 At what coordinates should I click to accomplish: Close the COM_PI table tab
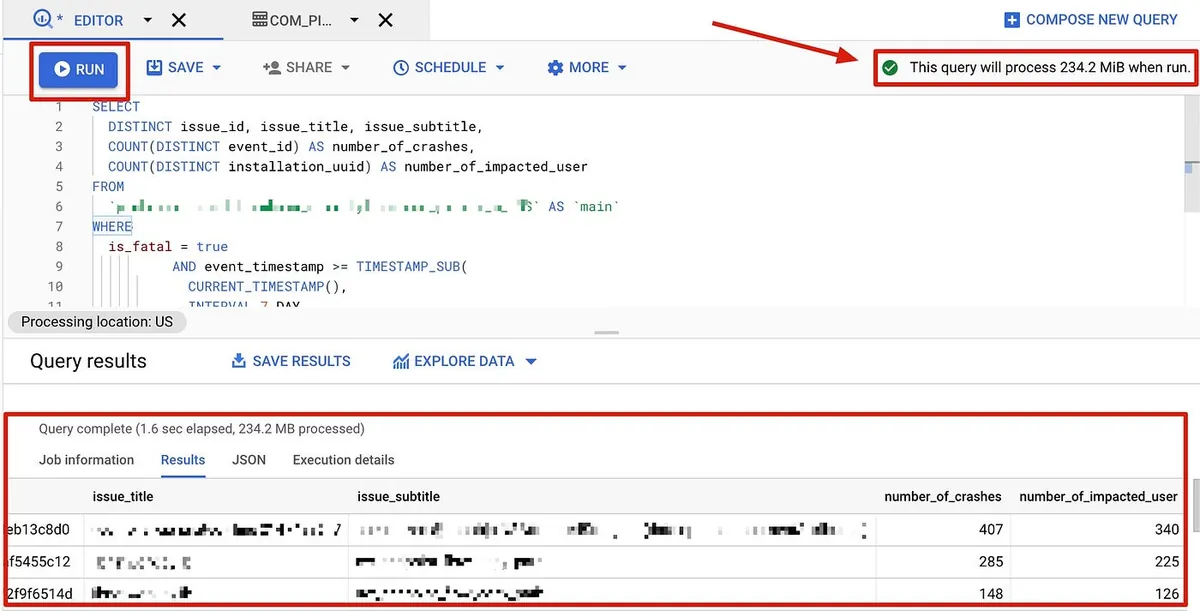385,20
